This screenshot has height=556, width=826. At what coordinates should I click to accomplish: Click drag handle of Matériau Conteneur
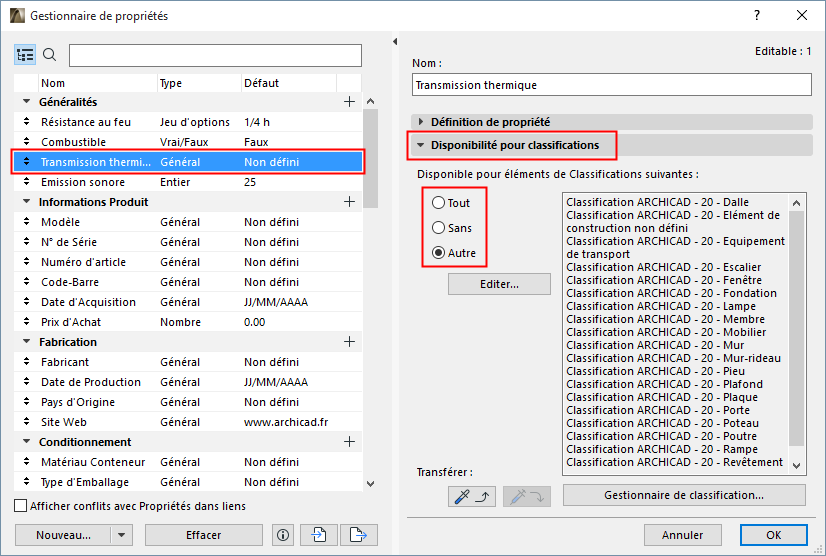(x=26, y=462)
